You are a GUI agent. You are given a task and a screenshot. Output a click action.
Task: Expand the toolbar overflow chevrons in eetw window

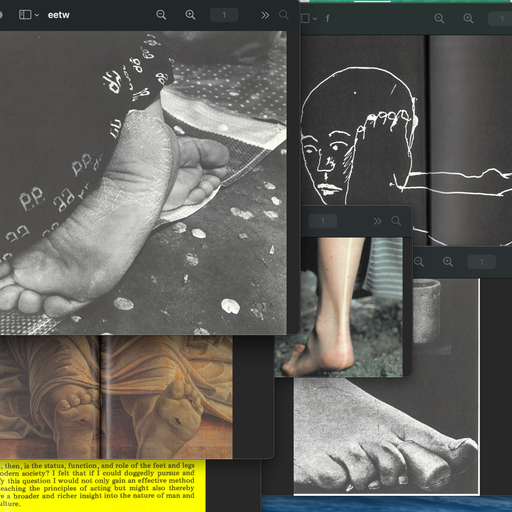pos(265,15)
